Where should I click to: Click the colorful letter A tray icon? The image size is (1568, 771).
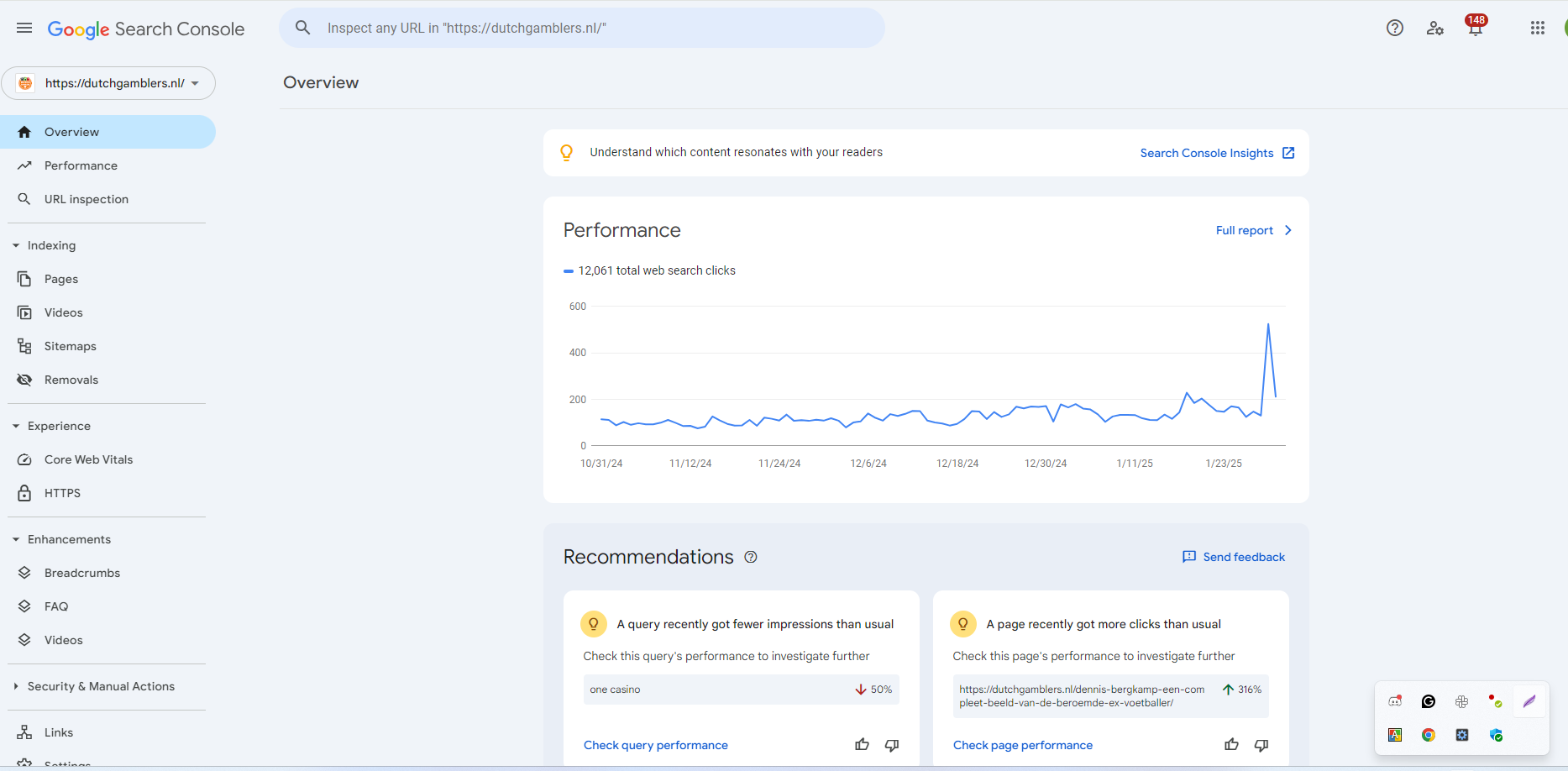click(x=1395, y=735)
